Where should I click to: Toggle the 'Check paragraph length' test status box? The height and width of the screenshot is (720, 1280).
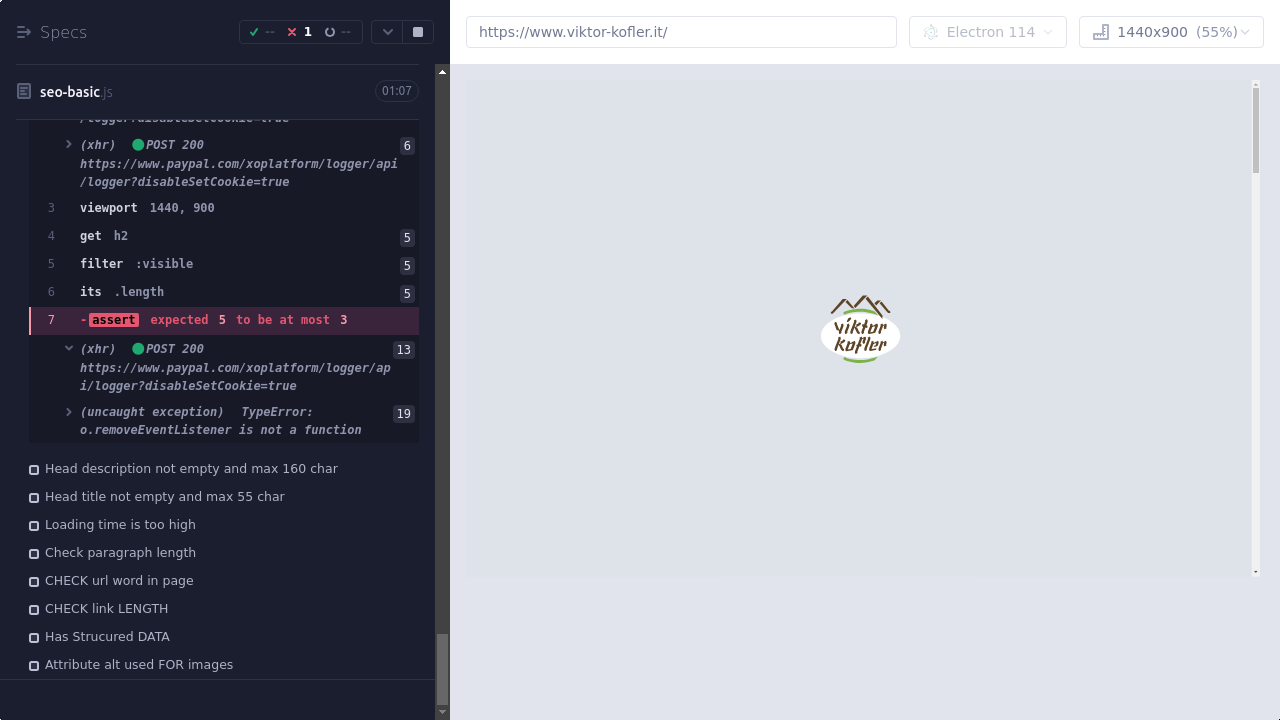point(34,554)
